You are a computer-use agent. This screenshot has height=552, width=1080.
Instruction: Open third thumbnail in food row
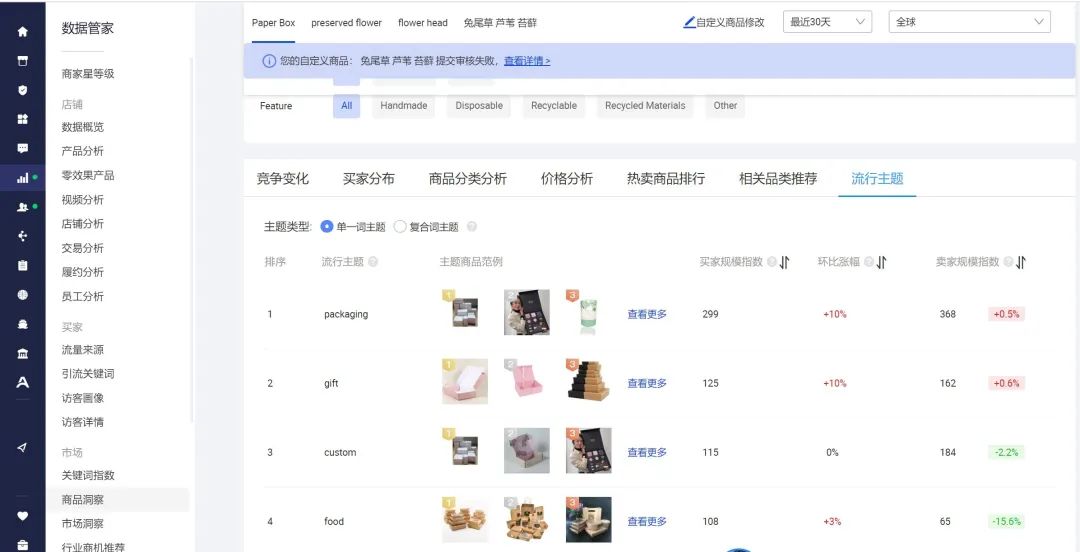click(x=589, y=520)
